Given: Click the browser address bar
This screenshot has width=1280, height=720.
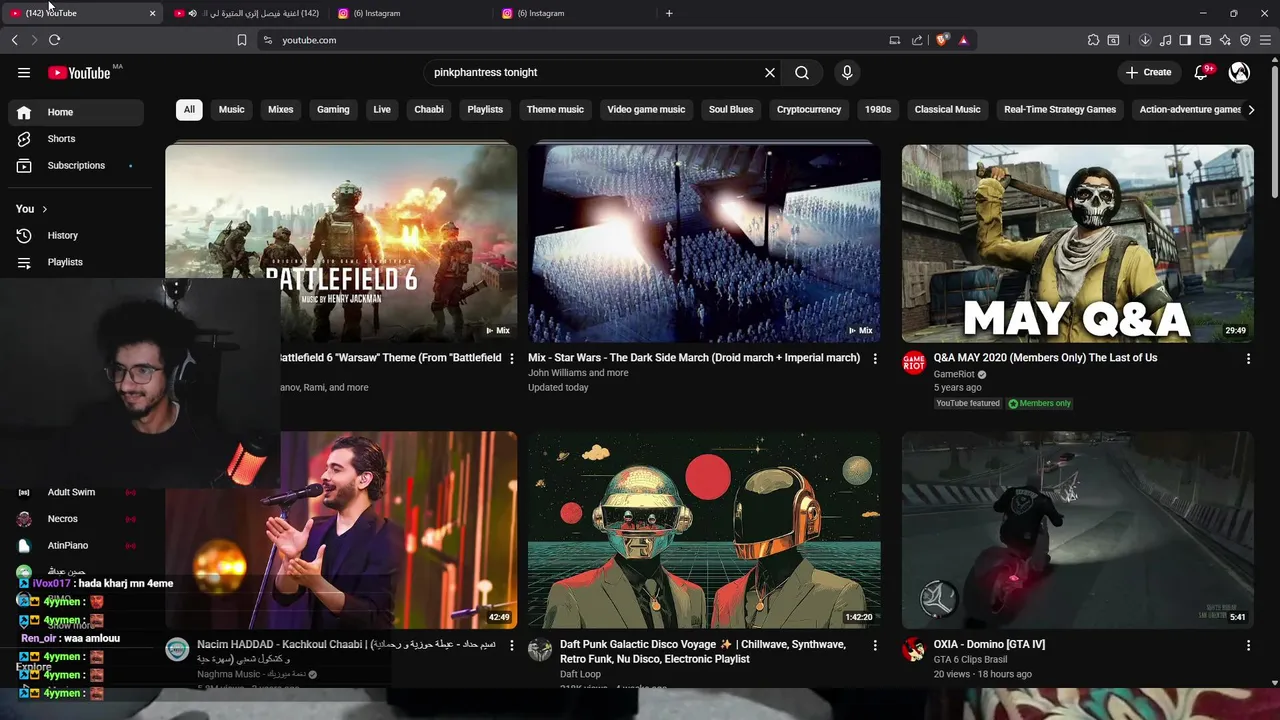Looking at the screenshot, I should (x=580, y=40).
